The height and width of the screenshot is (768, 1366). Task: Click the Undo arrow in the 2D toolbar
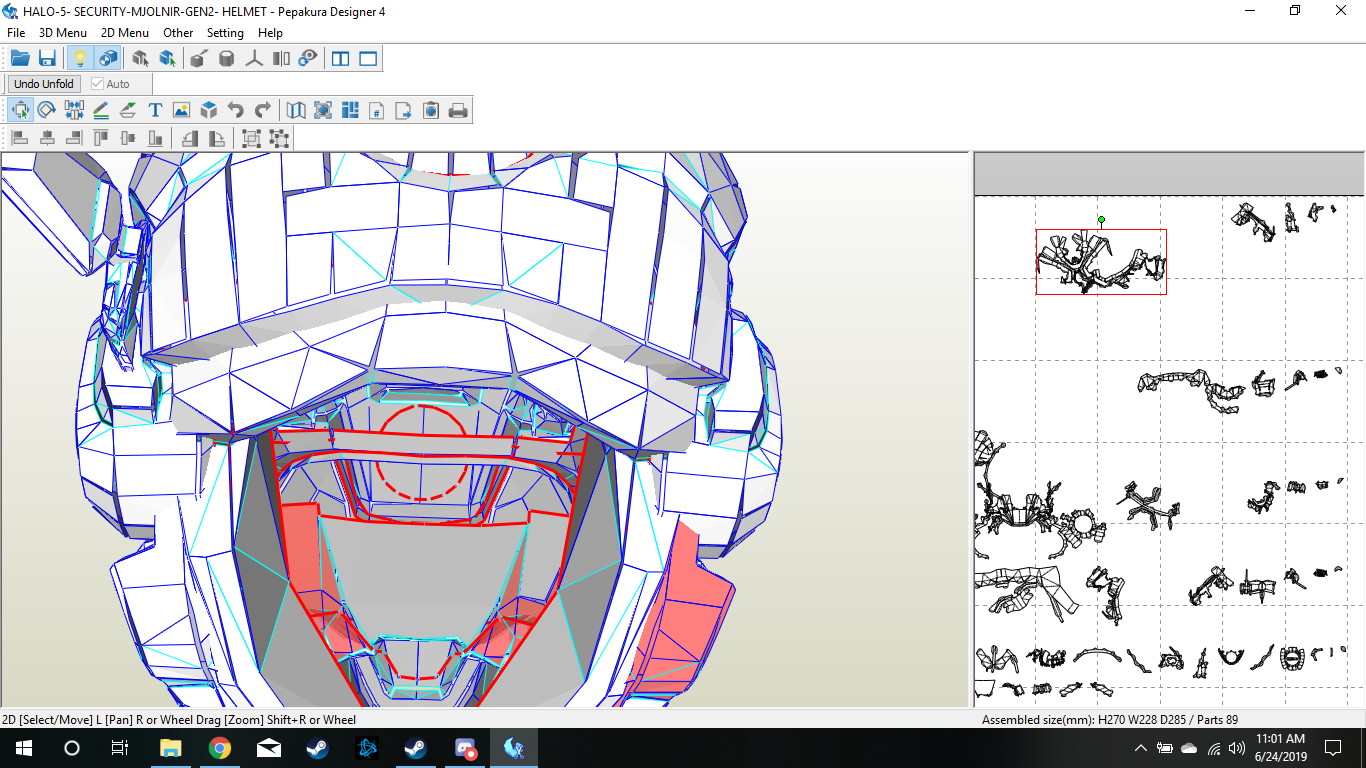(236, 110)
